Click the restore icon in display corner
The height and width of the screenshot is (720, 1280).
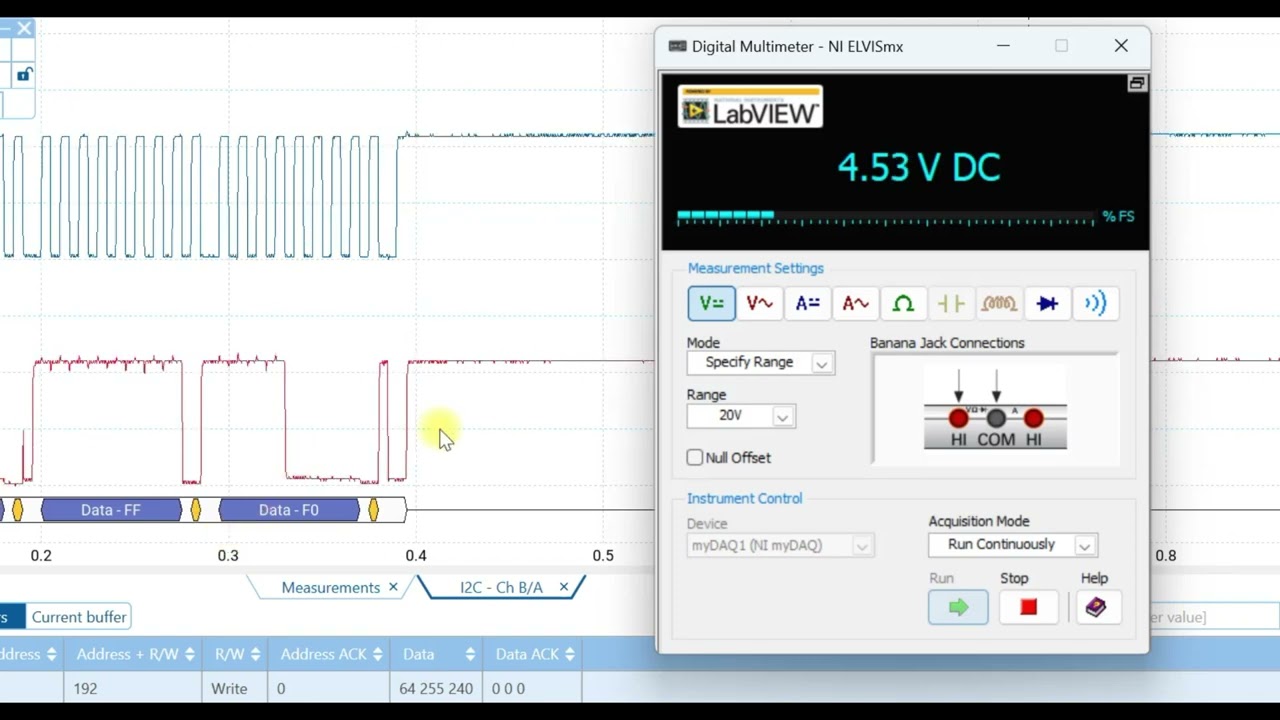[x=1137, y=84]
